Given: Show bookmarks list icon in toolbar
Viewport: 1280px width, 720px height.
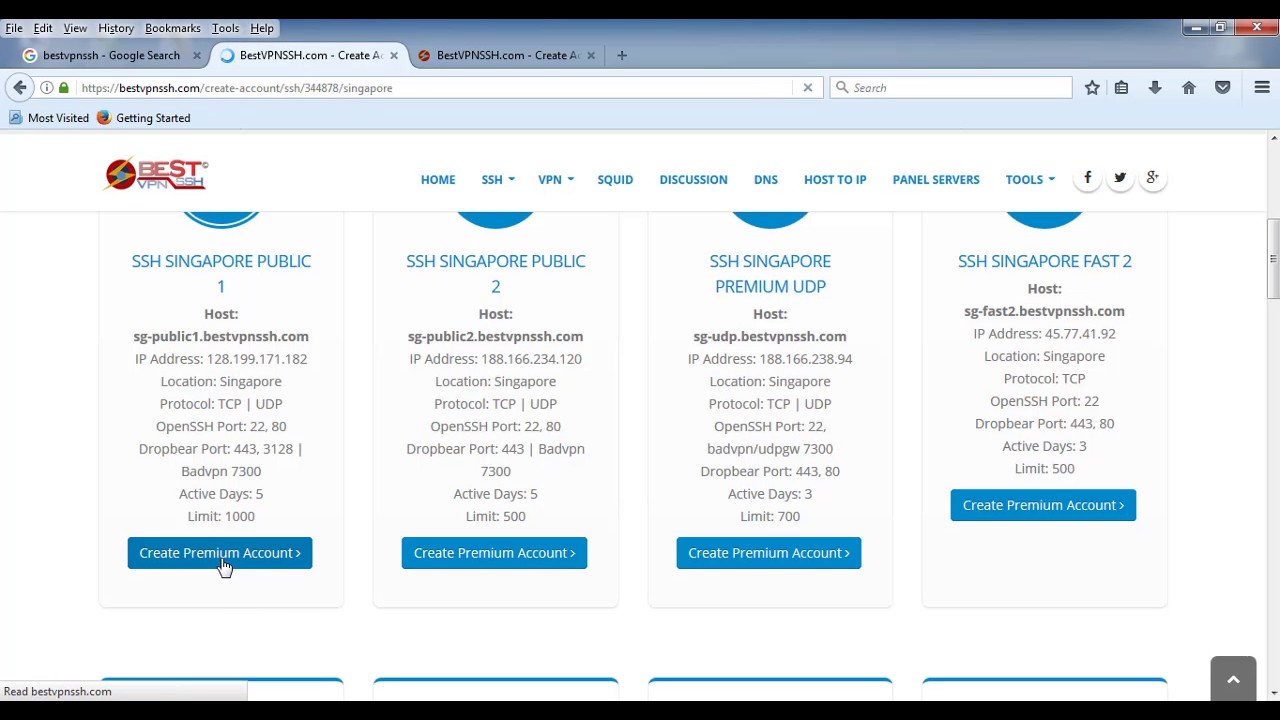Looking at the screenshot, I should point(1121,88).
